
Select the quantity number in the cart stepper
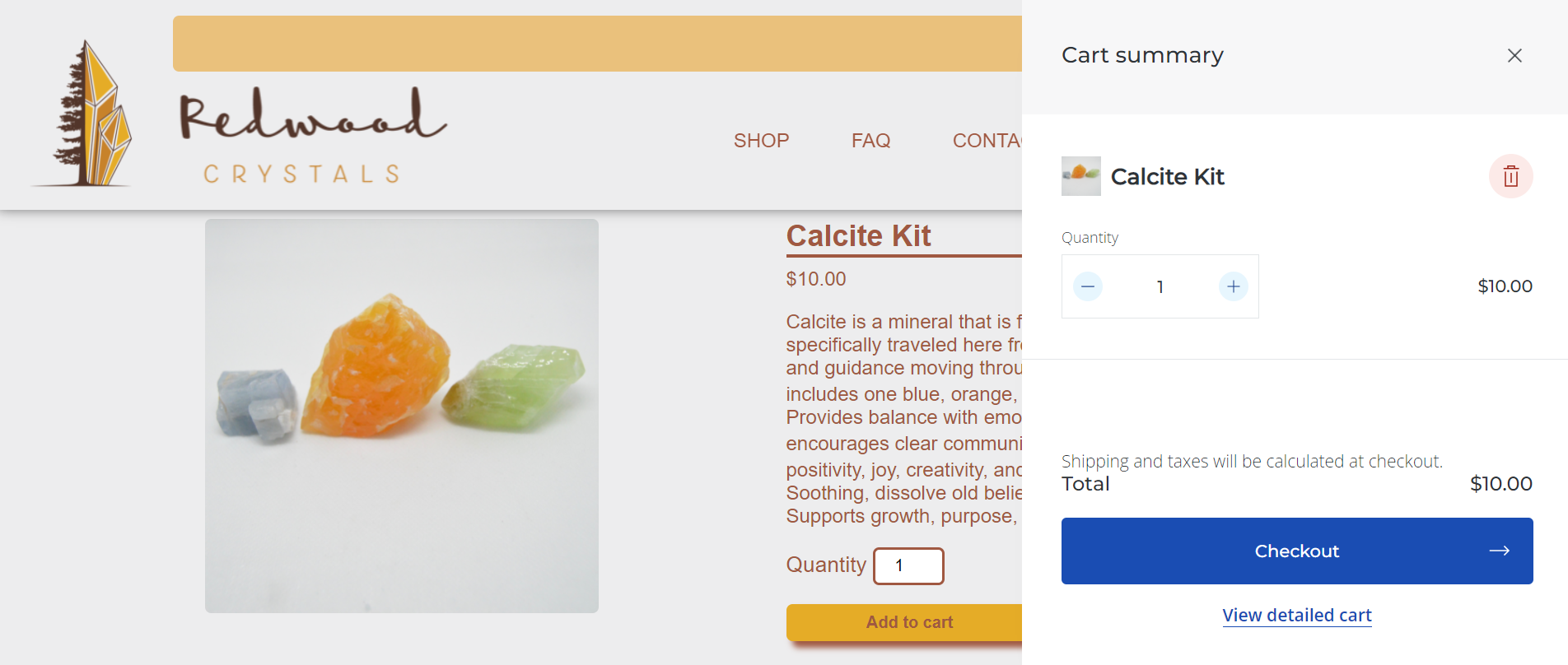click(1160, 286)
